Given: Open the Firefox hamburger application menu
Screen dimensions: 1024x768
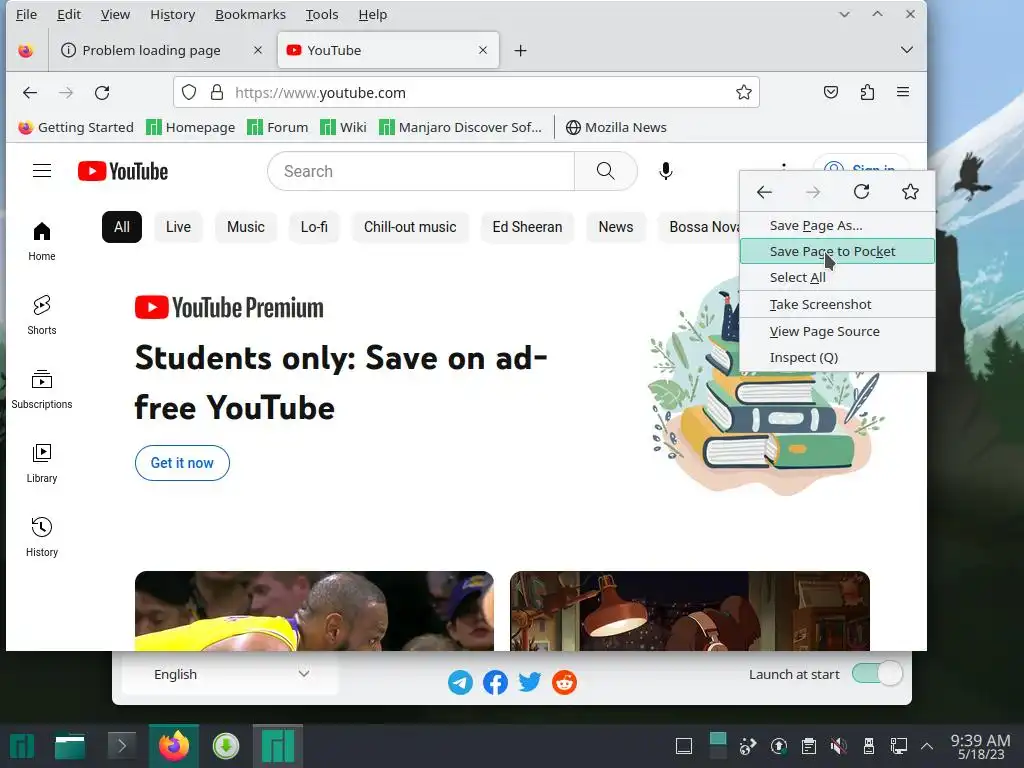Looking at the screenshot, I should 903,92.
